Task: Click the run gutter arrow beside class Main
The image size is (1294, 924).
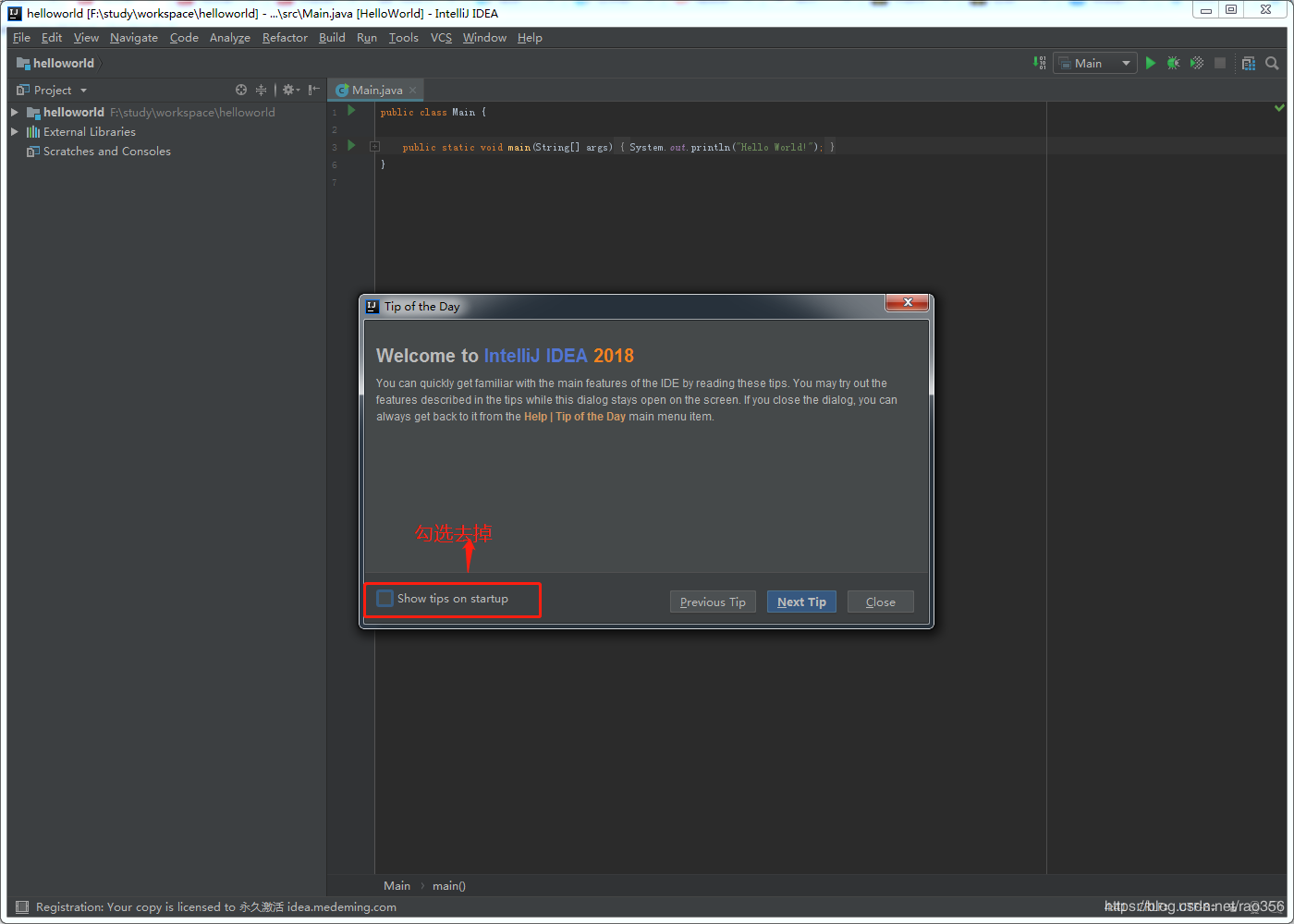Action: click(351, 111)
